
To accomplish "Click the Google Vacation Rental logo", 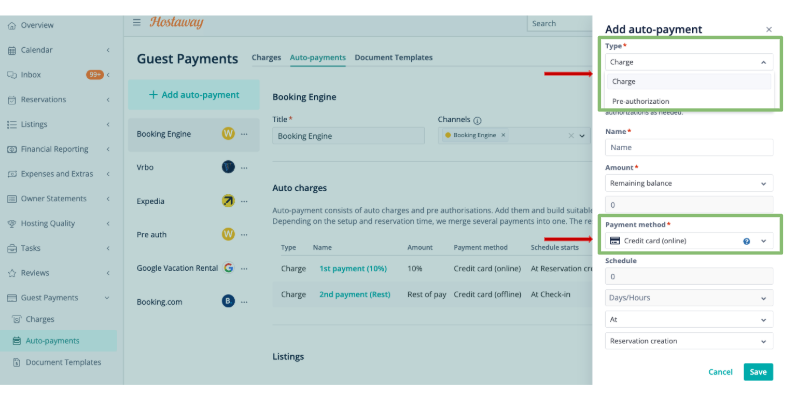I will coord(229,268).
